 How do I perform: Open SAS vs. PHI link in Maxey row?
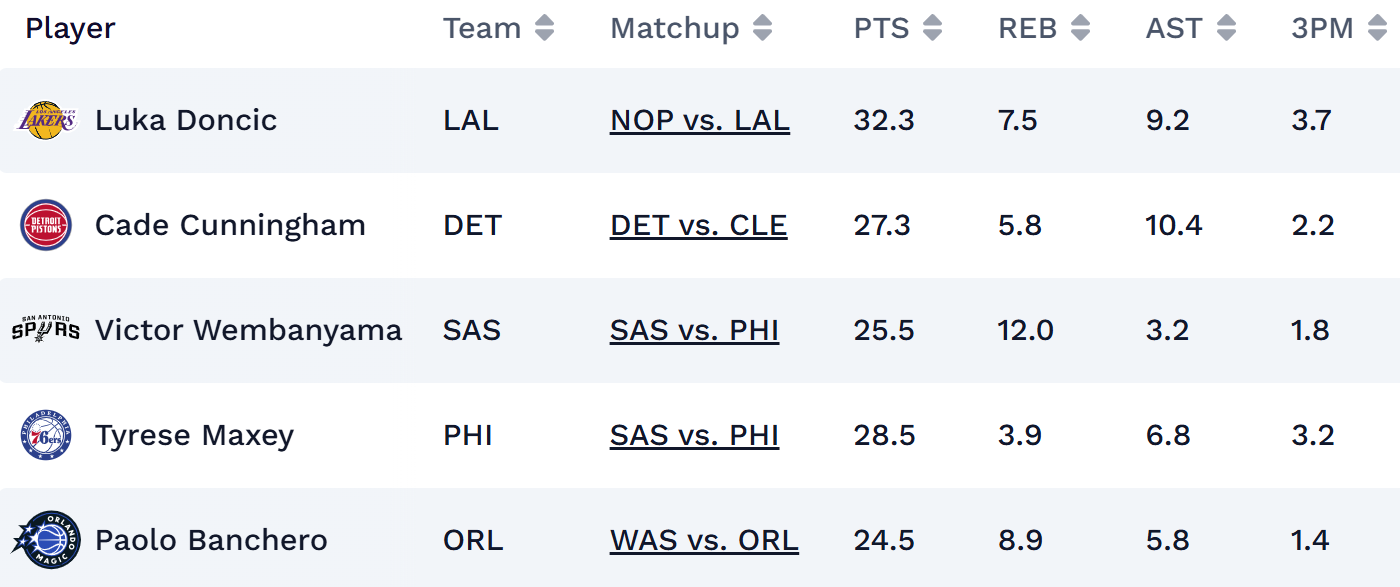tap(694, 436)
